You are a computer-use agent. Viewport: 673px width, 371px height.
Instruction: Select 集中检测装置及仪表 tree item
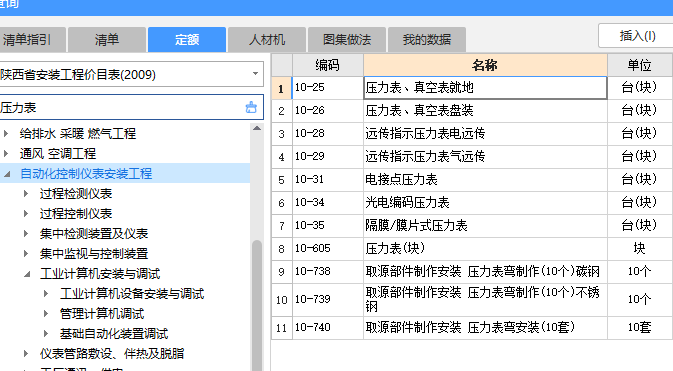point(94,234)
